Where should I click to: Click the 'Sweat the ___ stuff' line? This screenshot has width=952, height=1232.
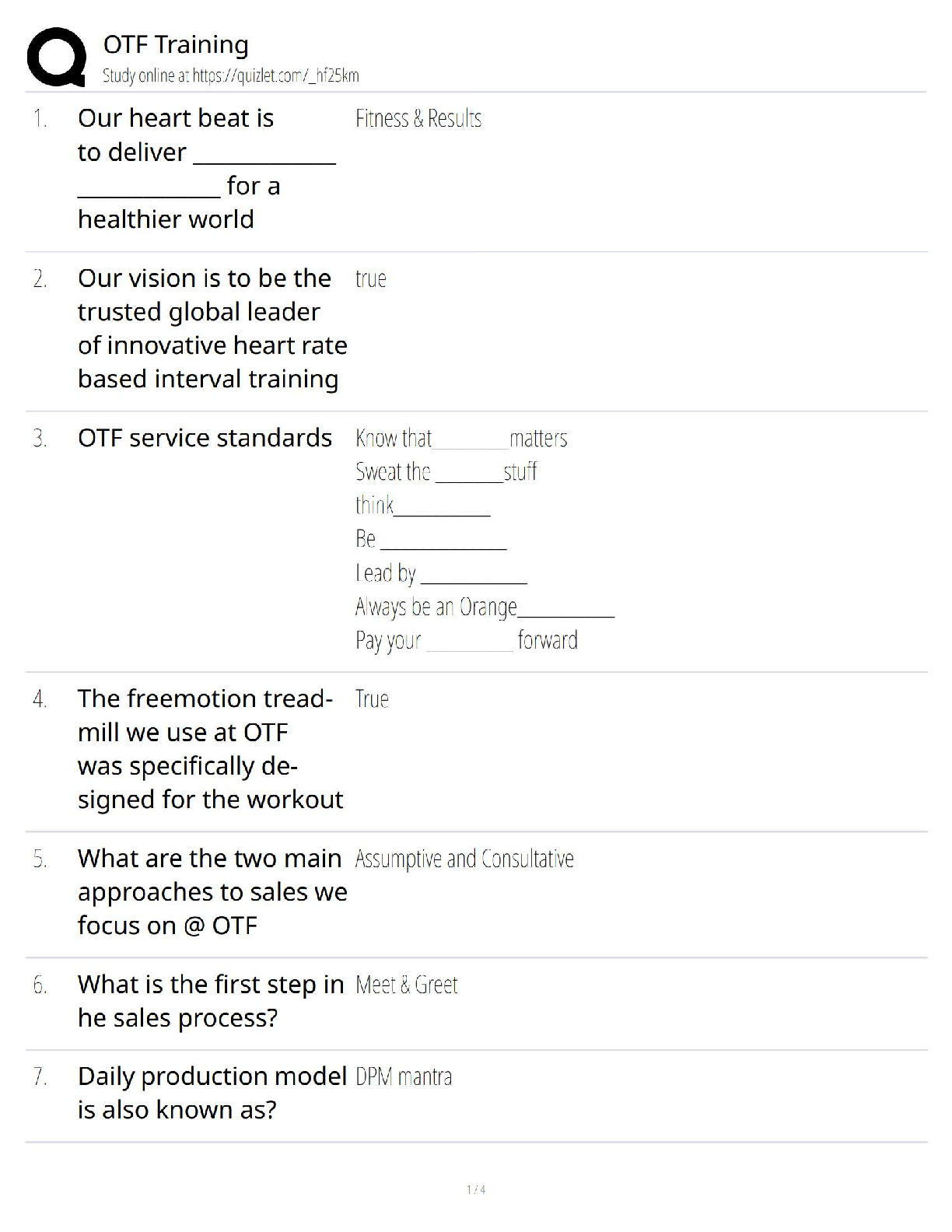pyautogui.click(x=446, y=472)
